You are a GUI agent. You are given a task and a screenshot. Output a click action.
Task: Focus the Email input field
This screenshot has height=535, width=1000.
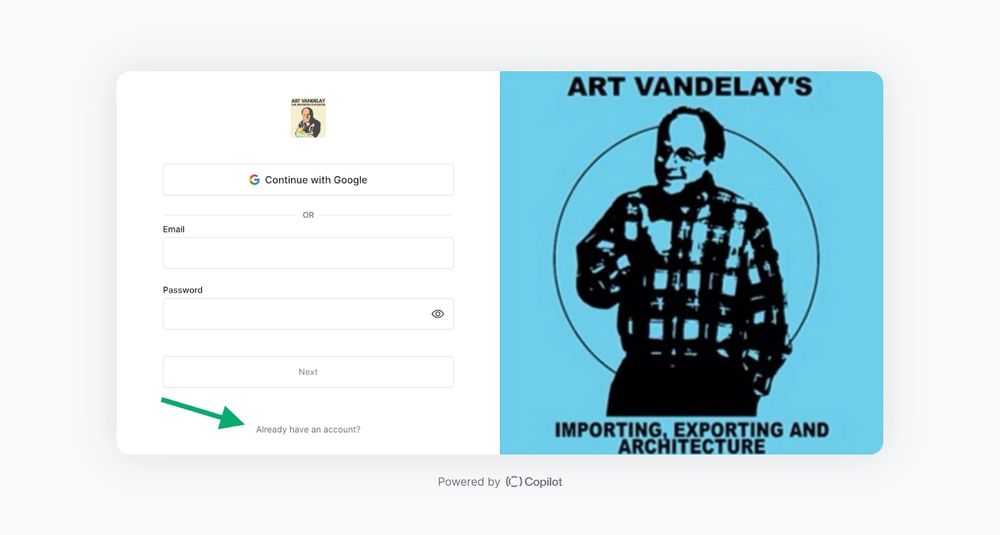(x=308, y=253)
